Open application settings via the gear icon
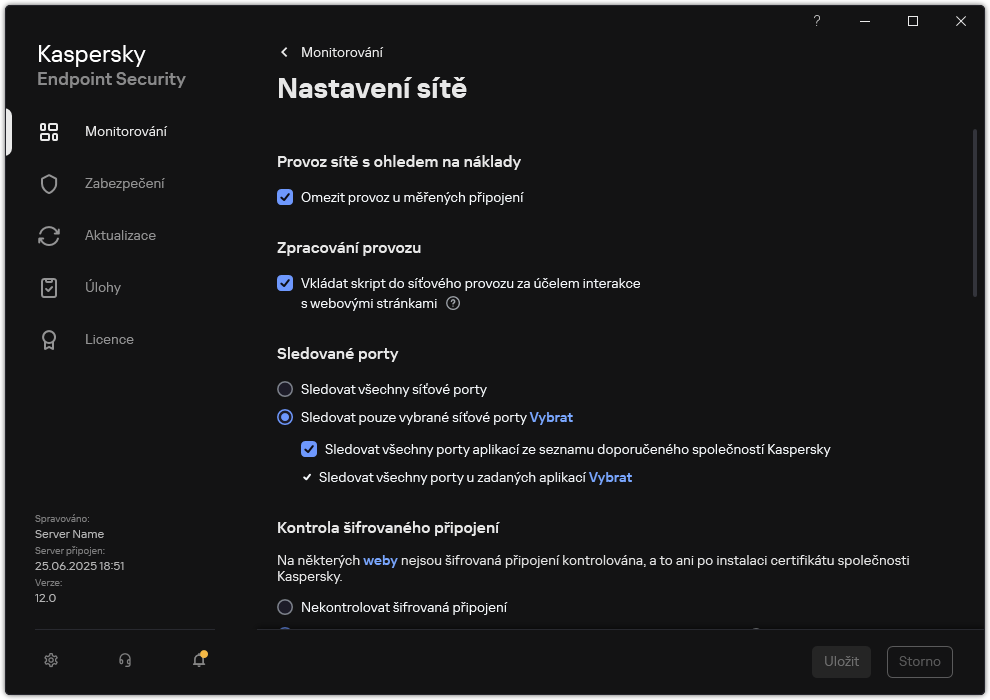Screen dimensions: 990x700 coord(50,660)
